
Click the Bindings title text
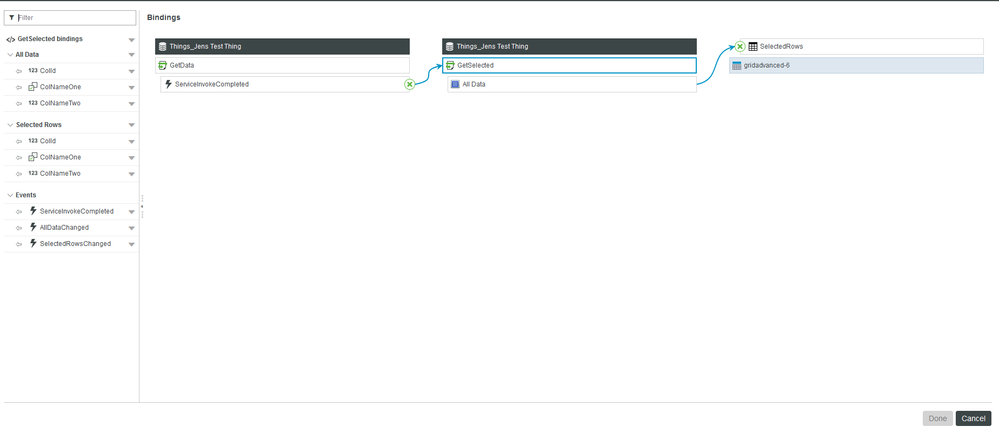click(164, 17)
